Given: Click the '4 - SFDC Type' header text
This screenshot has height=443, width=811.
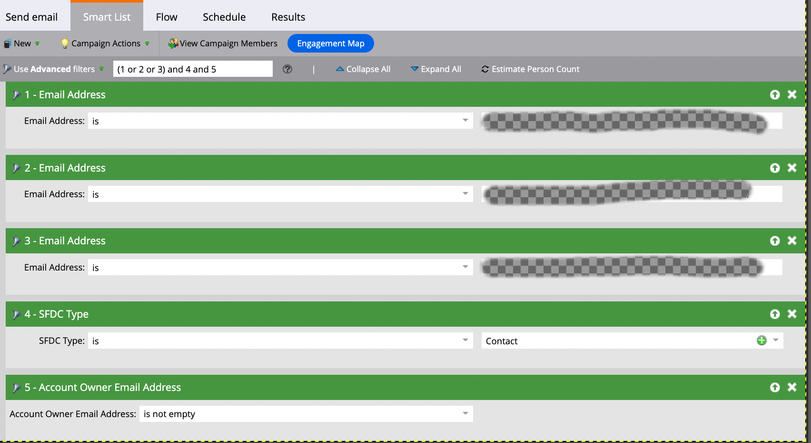Looking at the screenshot, I should click(x=56, y=314).
